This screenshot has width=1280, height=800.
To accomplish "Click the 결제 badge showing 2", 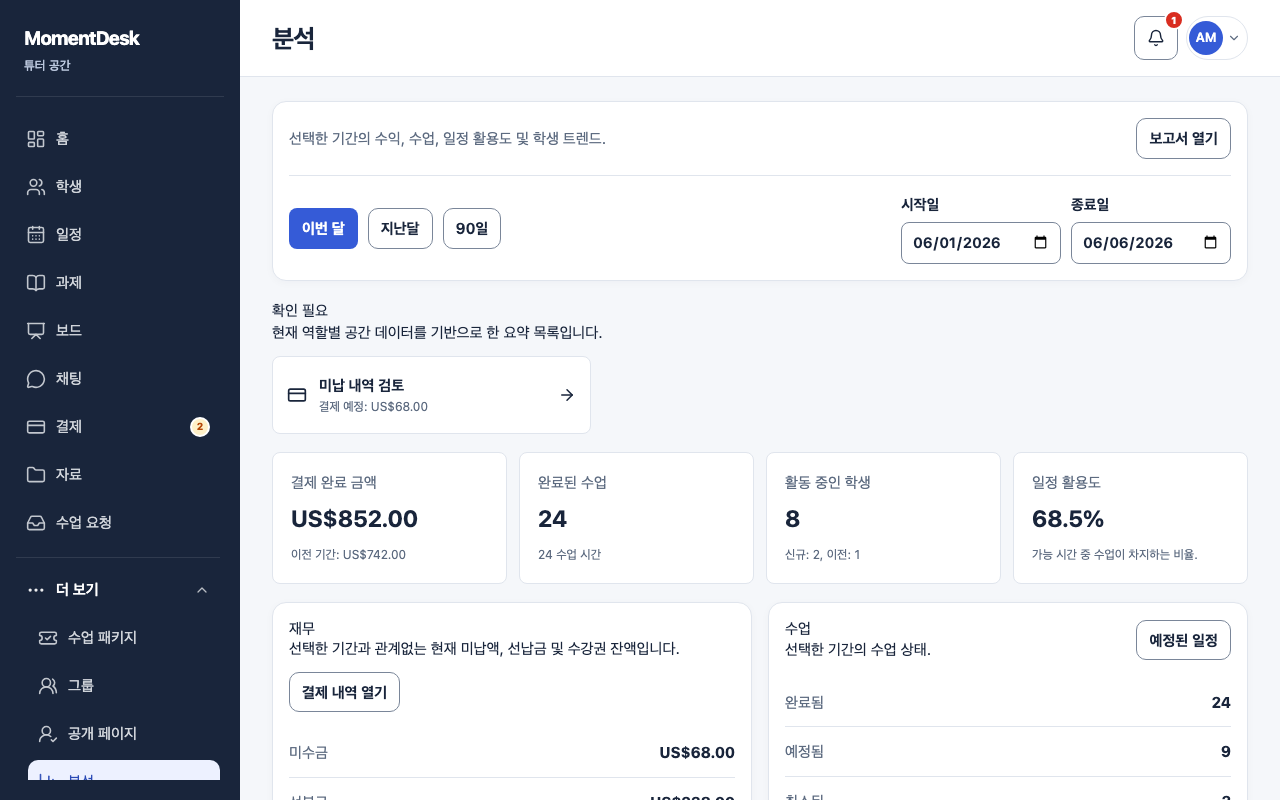I will pyautogui.click(x=200, y=427).
